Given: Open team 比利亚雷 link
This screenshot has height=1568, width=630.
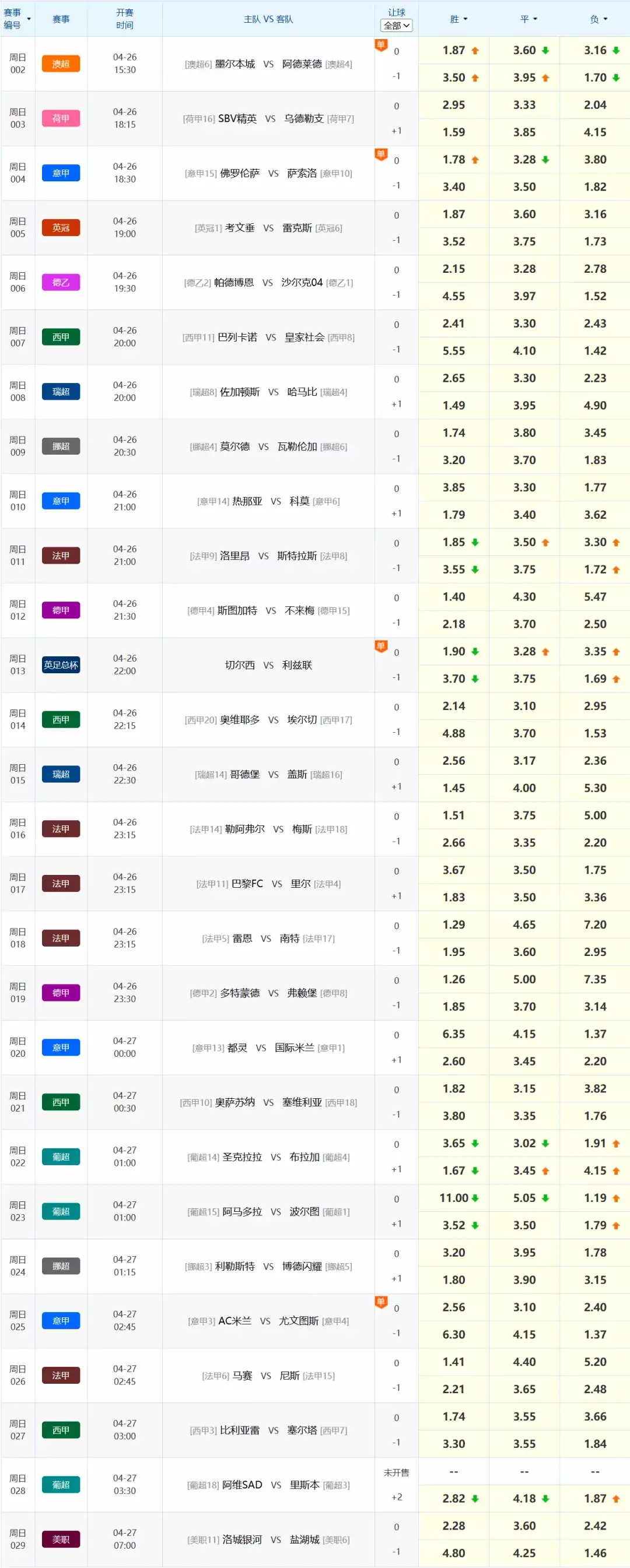Looking at the screenshot, I should pyautogui.click(x=240, y=1430).
